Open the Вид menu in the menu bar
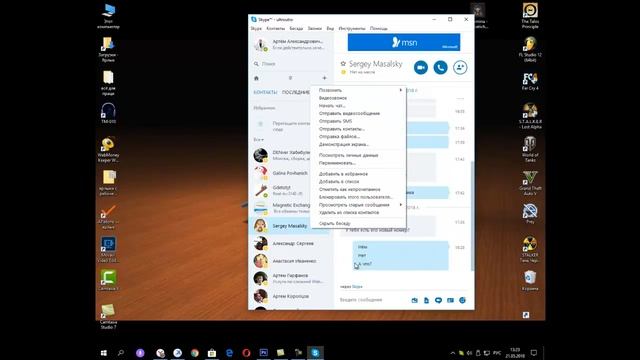The width and height of the screenshot is (640, 360). pos(330,29)
